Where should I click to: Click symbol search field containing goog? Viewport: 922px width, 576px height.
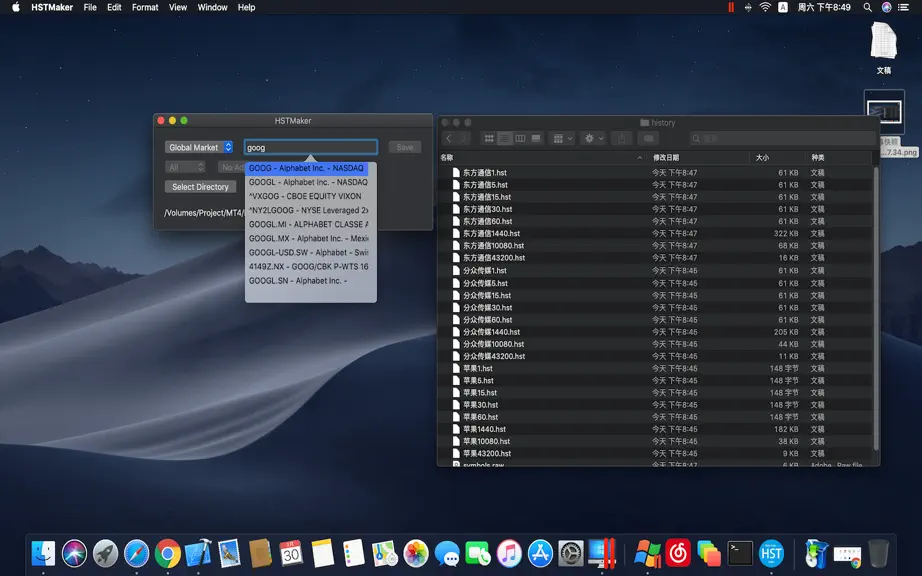(311, 148)
